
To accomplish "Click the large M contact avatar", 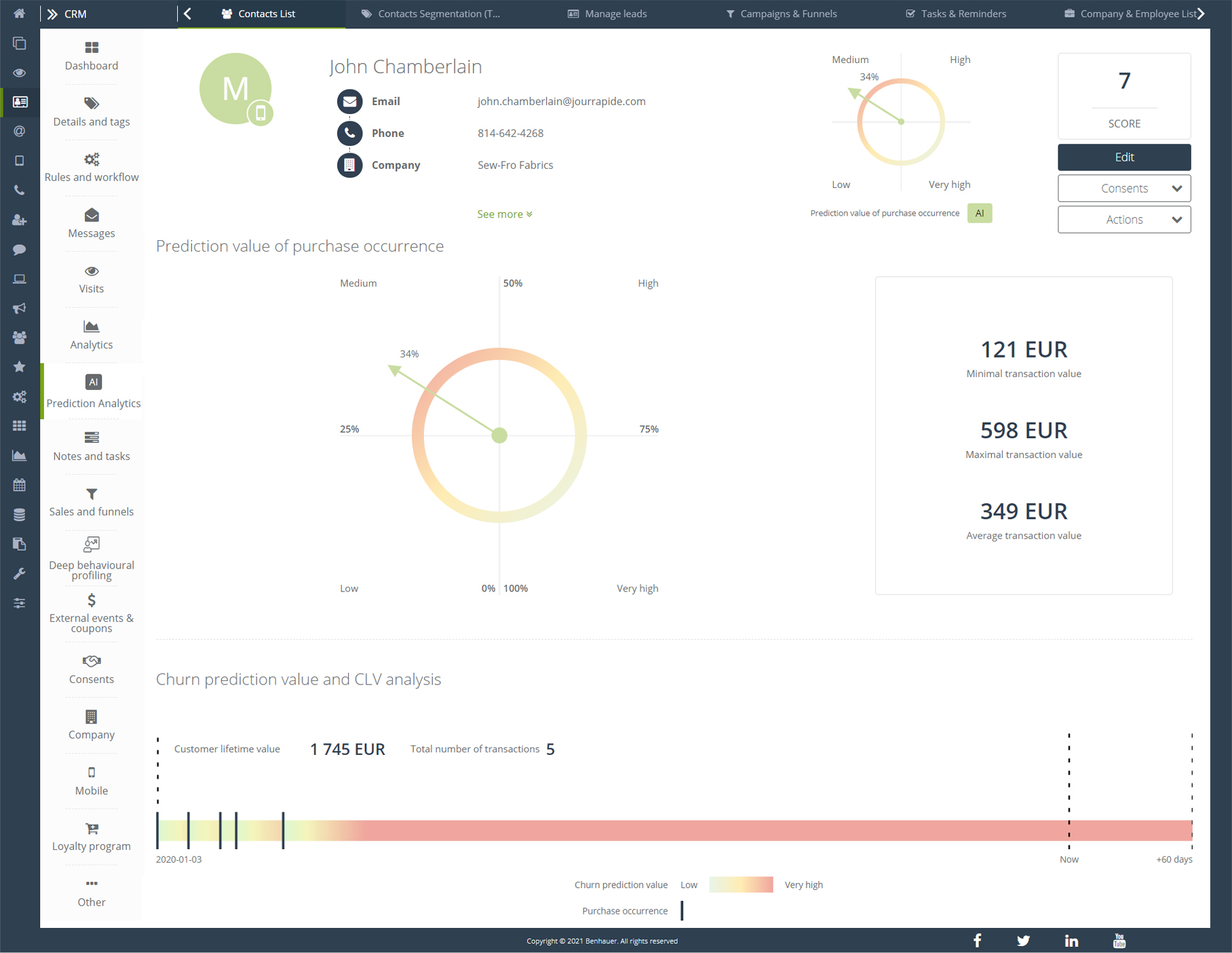I will click(x=235, y=89).
